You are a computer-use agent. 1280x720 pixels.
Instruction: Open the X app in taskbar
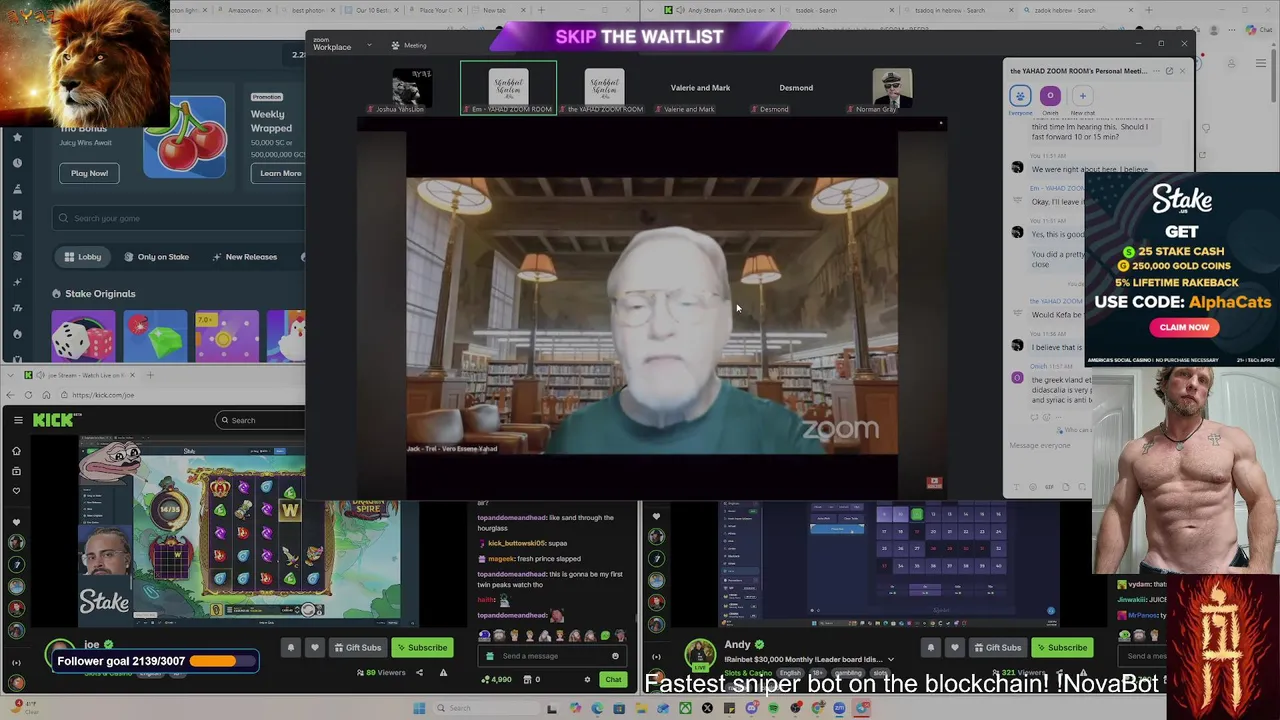pos(707,708)
